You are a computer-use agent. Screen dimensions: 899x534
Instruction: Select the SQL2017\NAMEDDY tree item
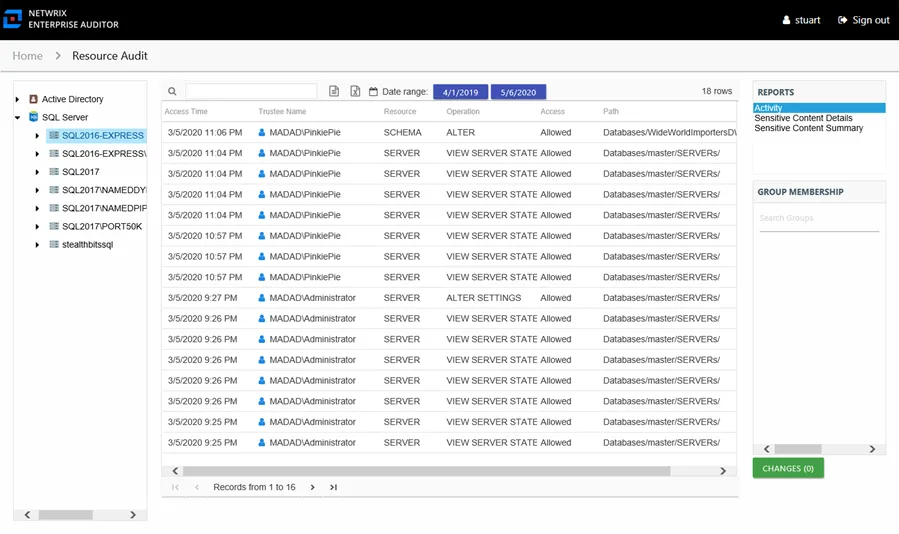[x=104, y=190]
